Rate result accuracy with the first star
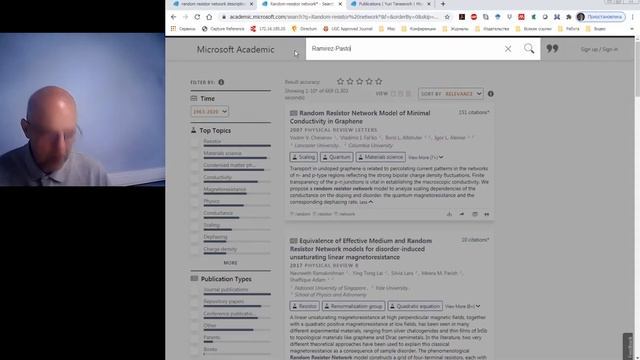640x360 pixels. tap(340, 82)
